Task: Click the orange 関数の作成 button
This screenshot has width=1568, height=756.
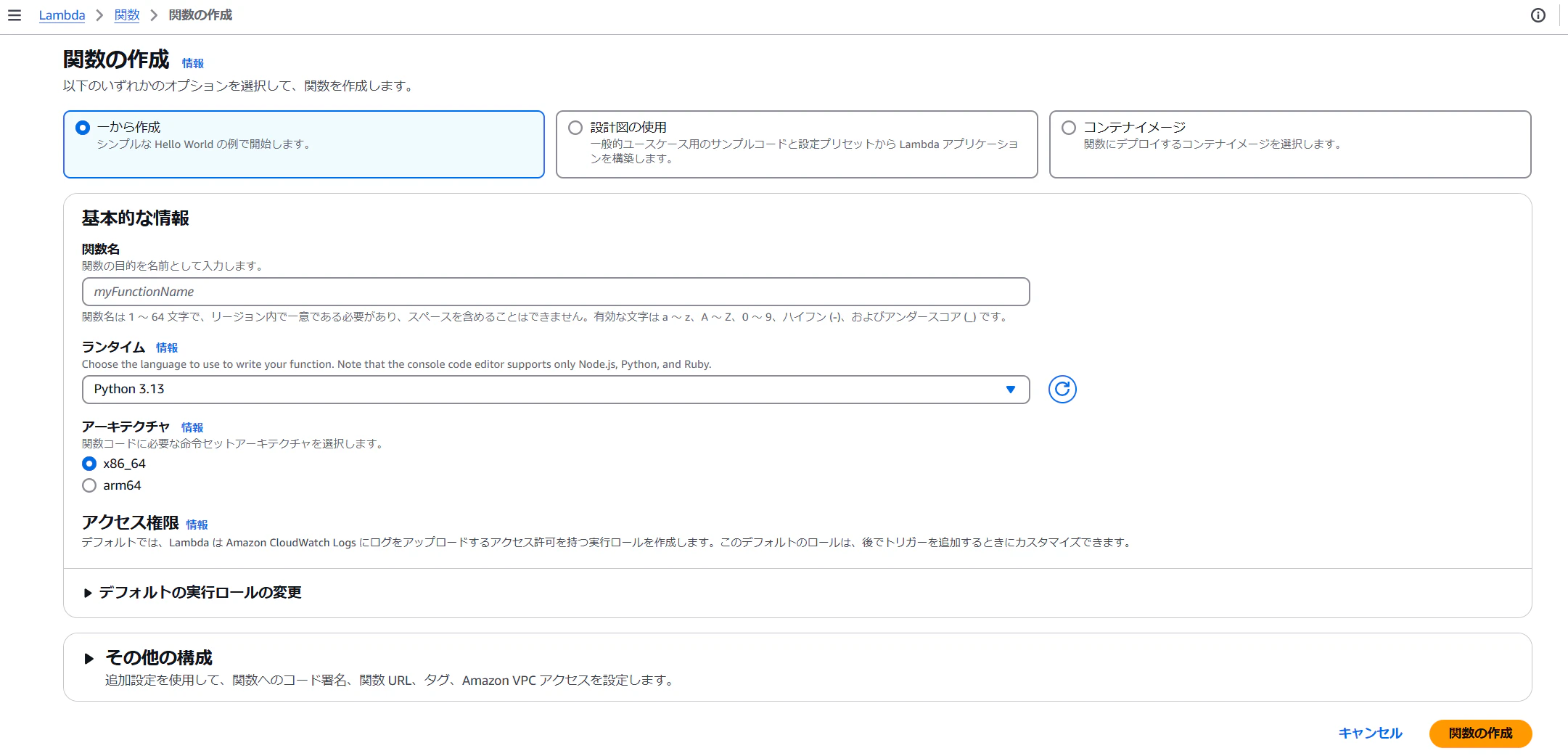Action: 1480,734
